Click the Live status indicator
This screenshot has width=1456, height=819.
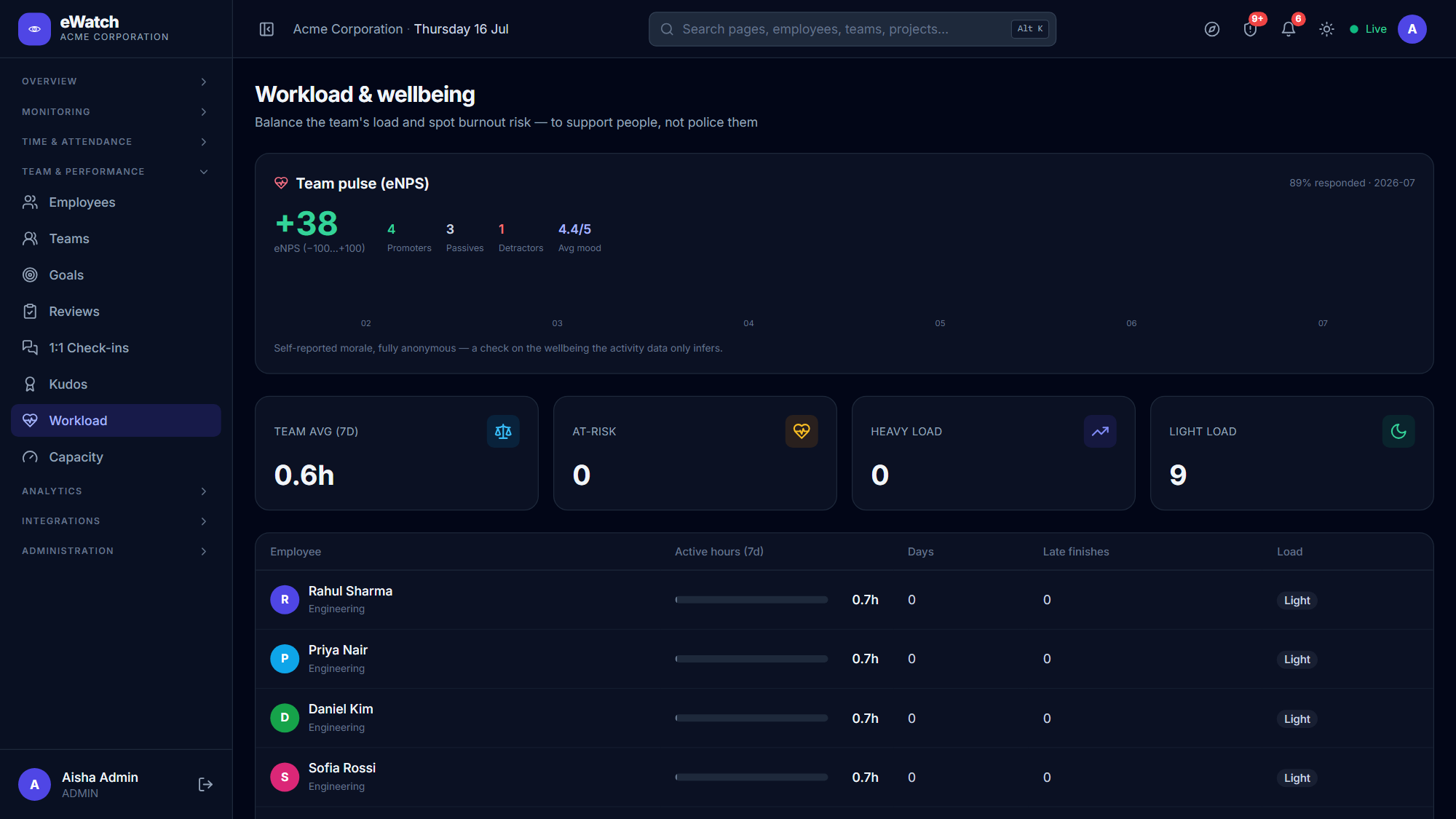[1369, 29]
